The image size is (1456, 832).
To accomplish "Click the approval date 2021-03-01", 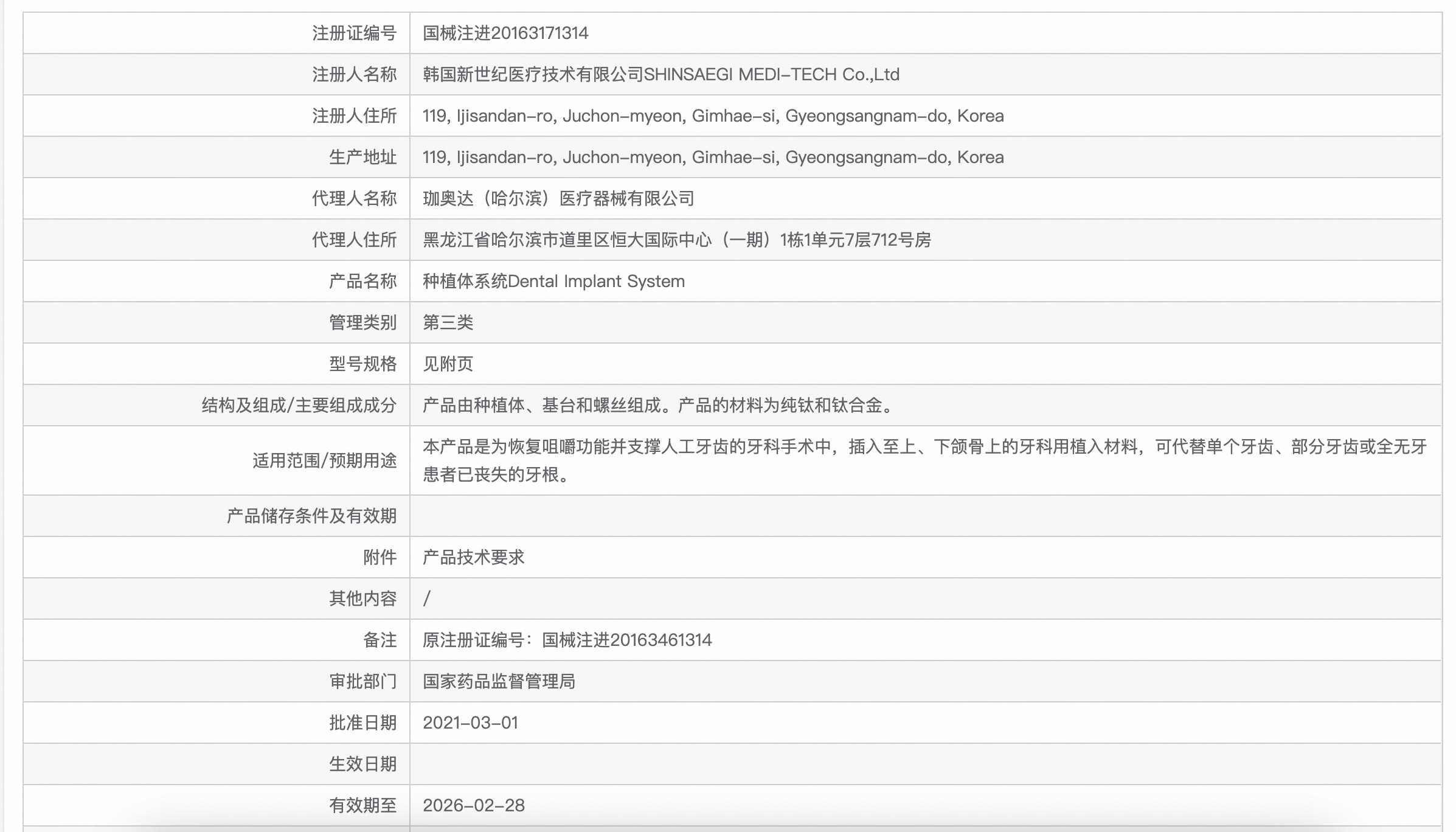I will tap(470, 723).
